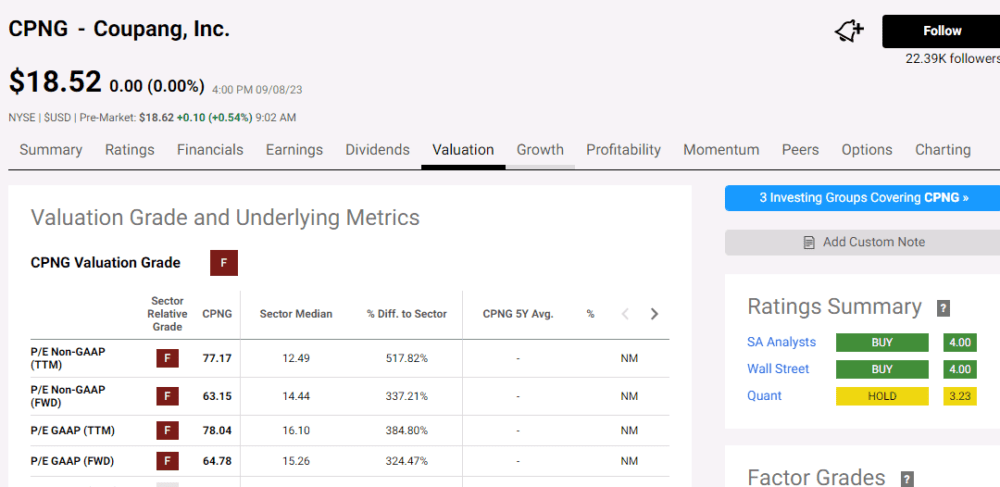Click SA Analysts 4.00 score
The image size is (1000, 487).
click(960, 342)
